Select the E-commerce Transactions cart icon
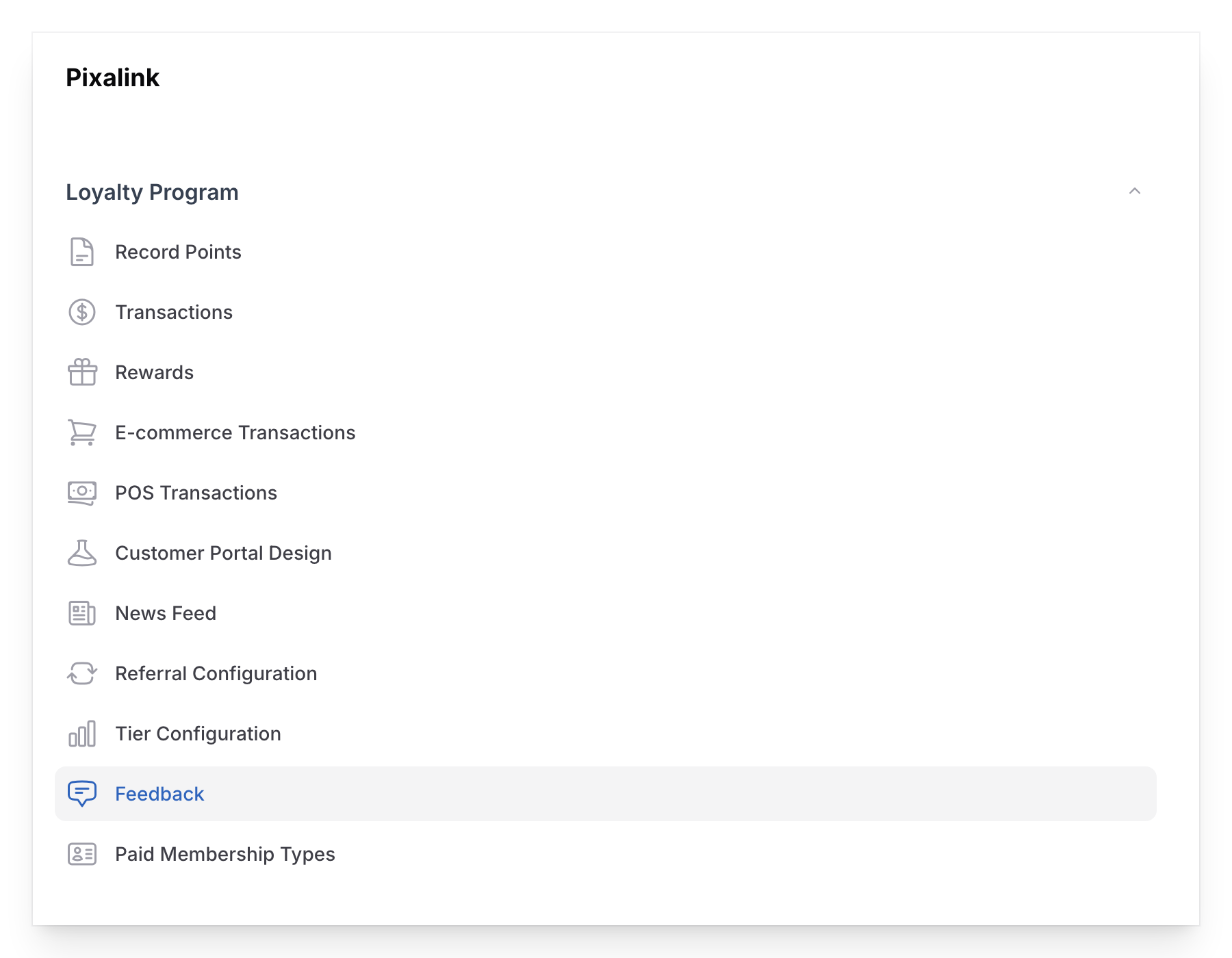The image size is (1232, 958). point(81,432)
